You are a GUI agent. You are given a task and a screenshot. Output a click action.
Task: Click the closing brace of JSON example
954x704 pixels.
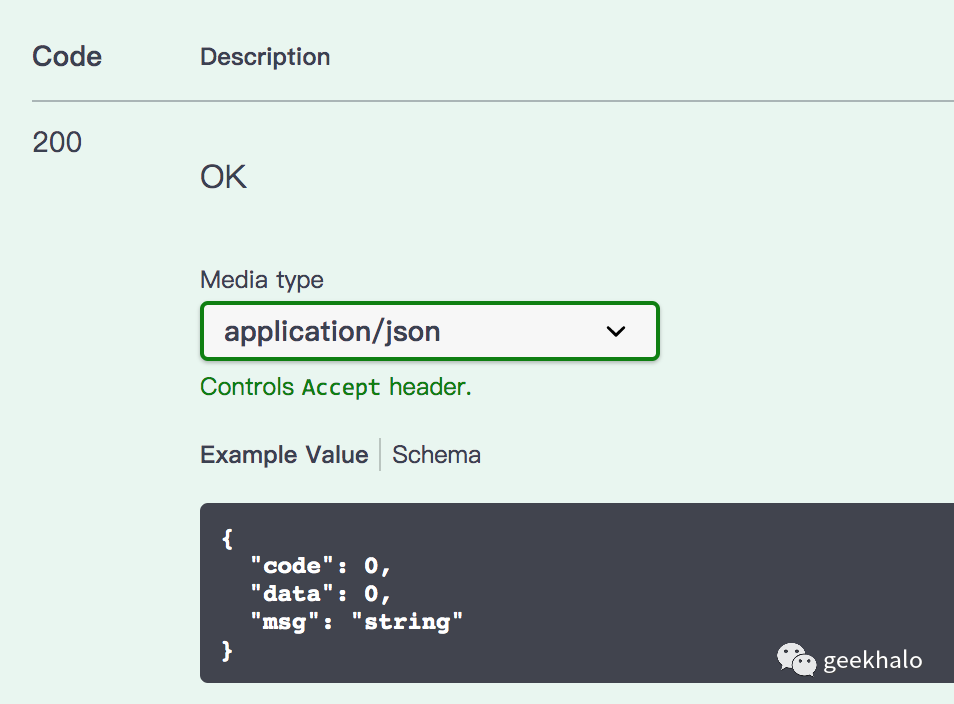[227, 650]
